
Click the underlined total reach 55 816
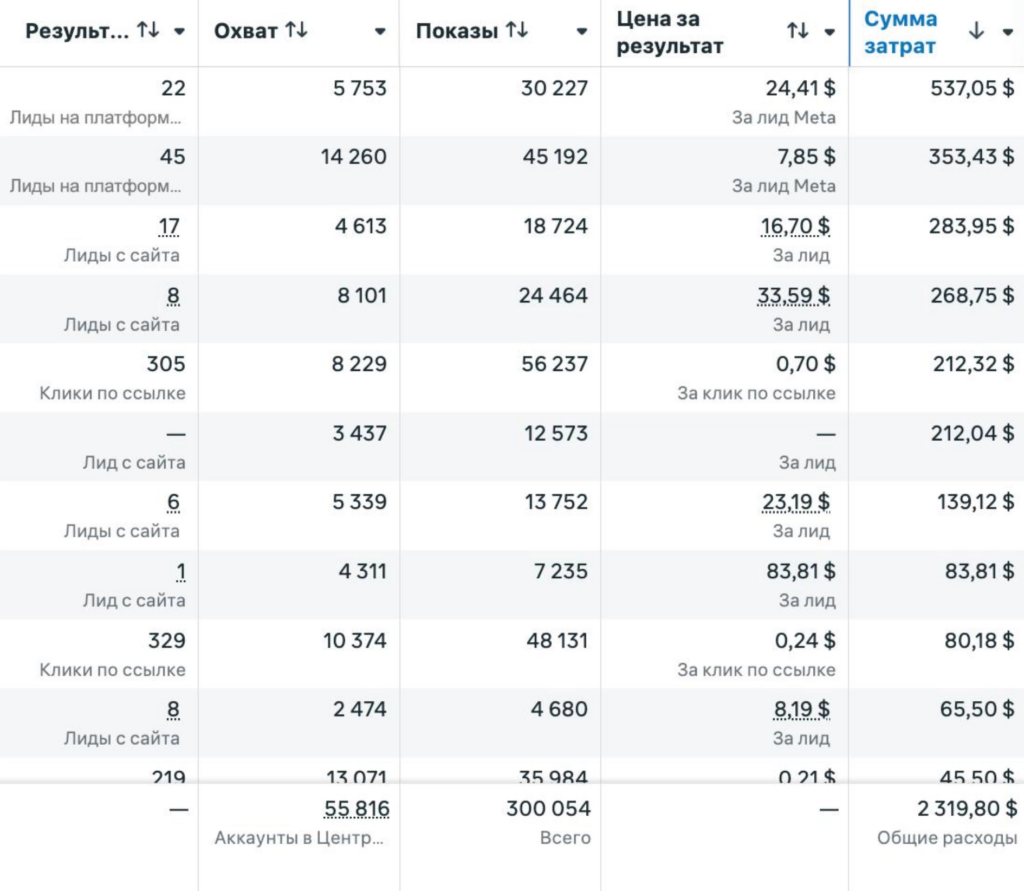tap(356, 808)
